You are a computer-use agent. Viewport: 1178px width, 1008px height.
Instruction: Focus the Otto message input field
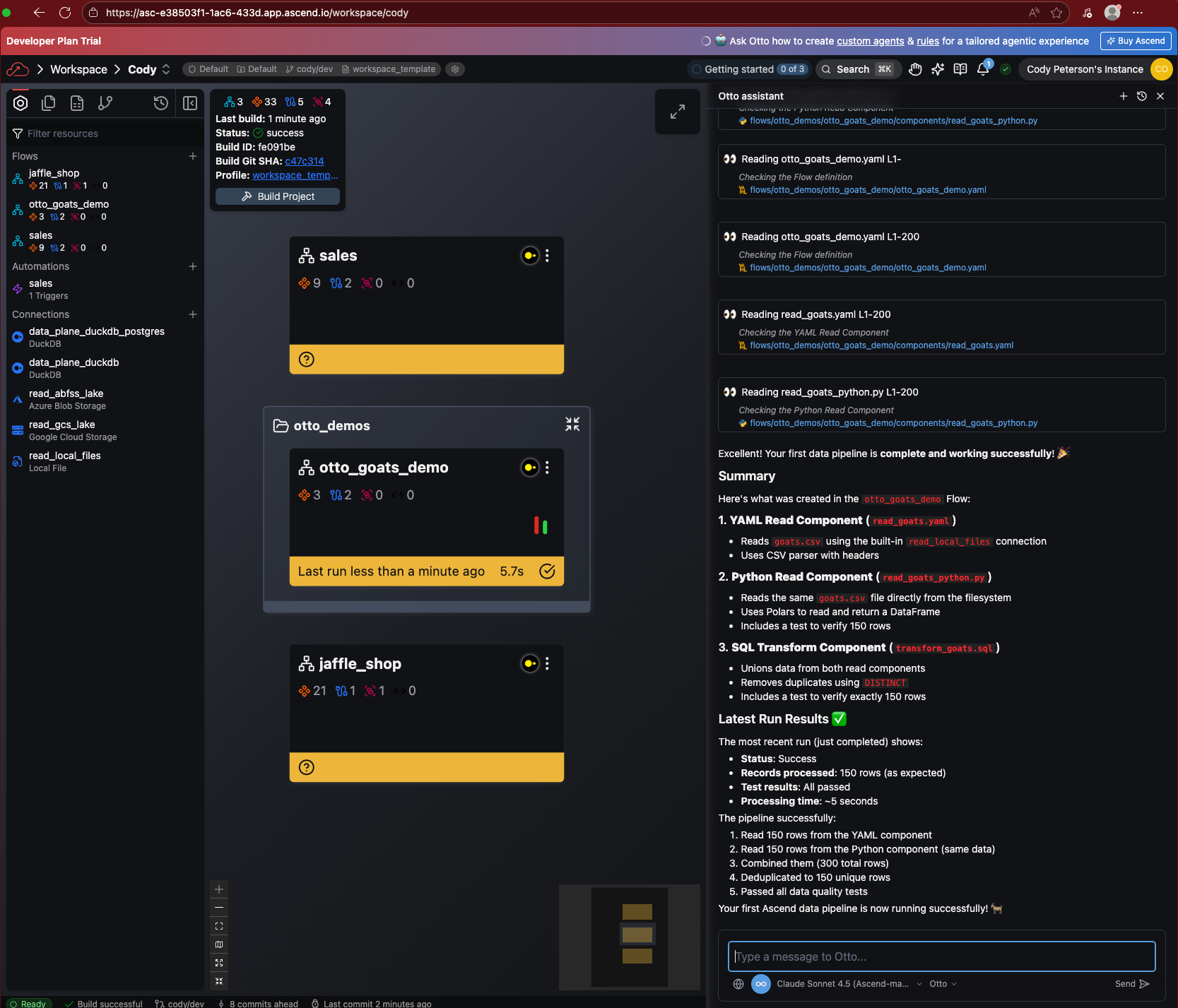pos(942,956)
